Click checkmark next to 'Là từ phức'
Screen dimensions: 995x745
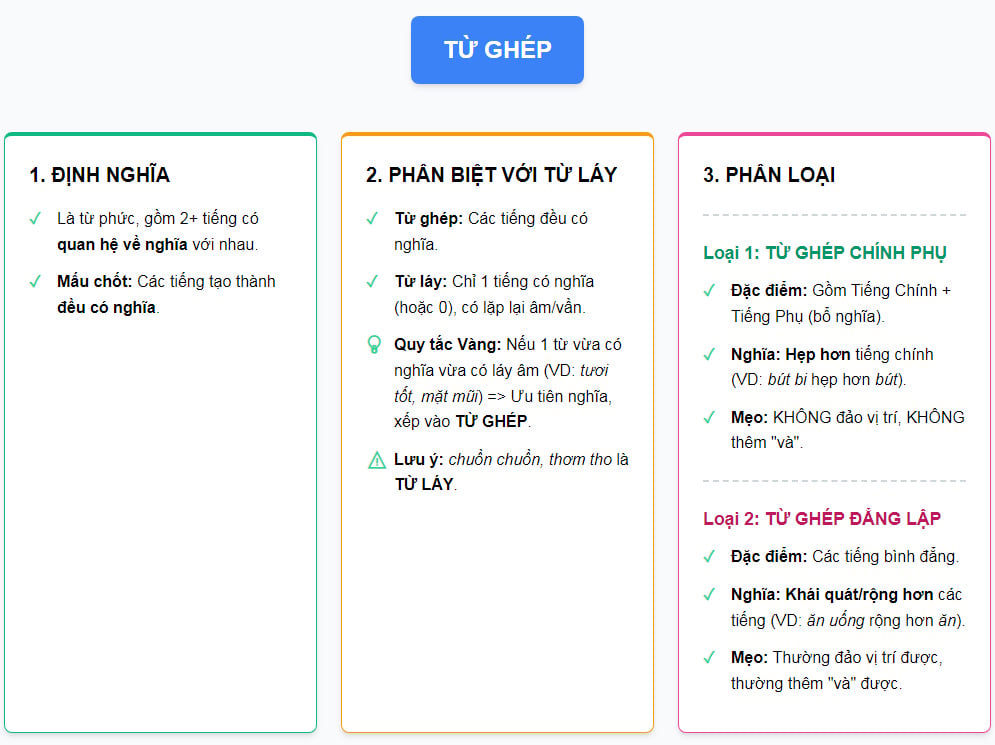click(x=36, y=219)
